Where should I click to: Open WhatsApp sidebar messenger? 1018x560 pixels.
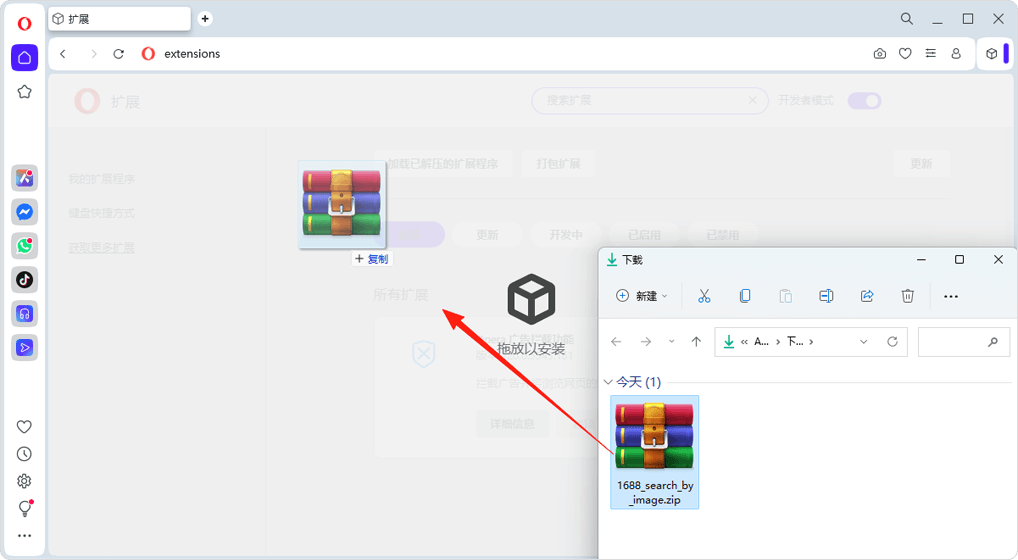coord(24,246)
